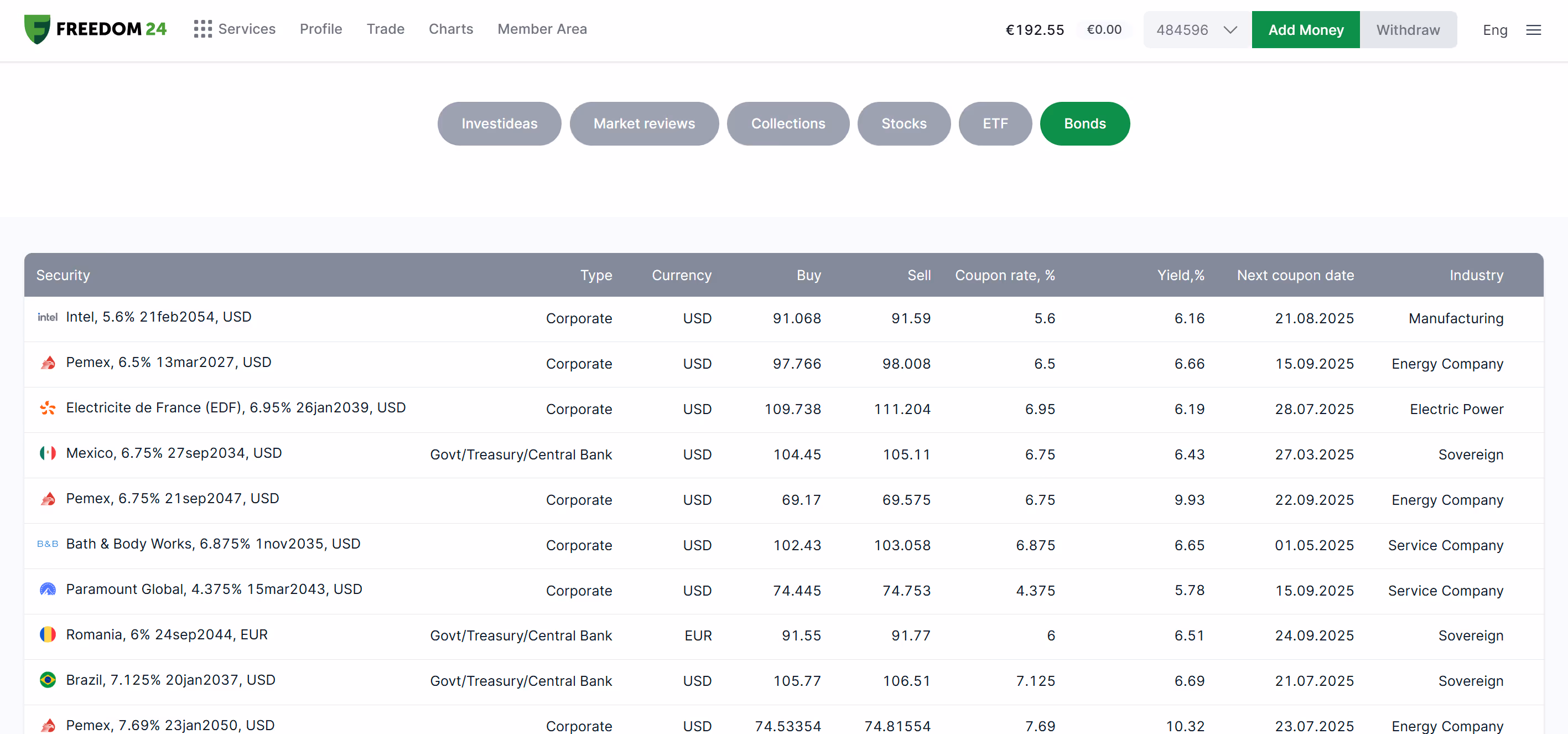Open Pemex, 6.5% 13mar2027 bond link
The image size is (1568, 734).
pyautogui.click(x=169, y=363)
